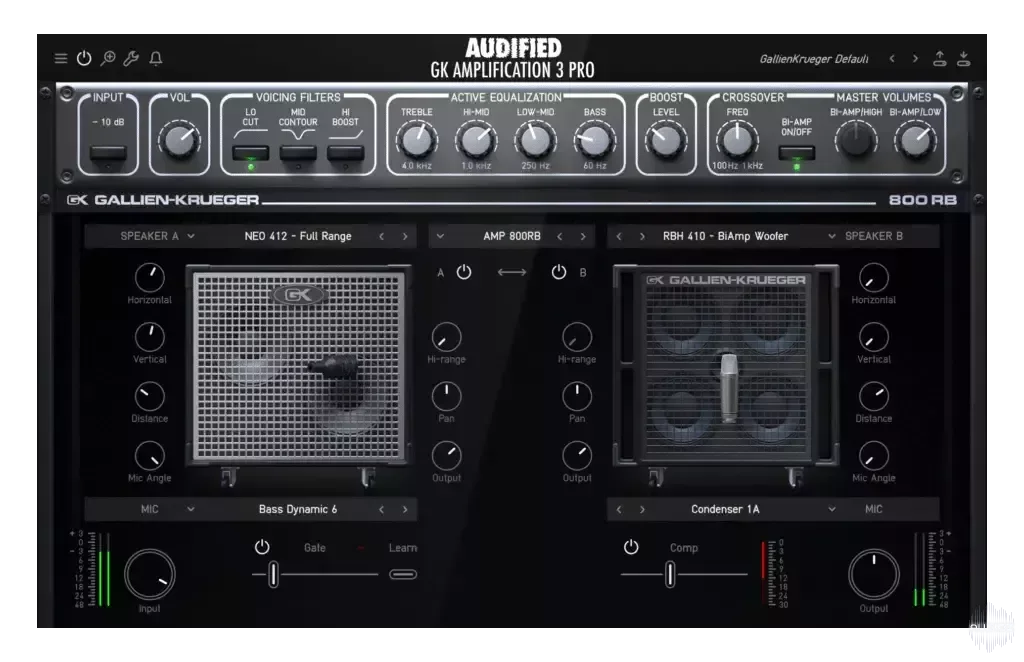
Task: Open the hamburger menu icon
Action: (61, 59)
